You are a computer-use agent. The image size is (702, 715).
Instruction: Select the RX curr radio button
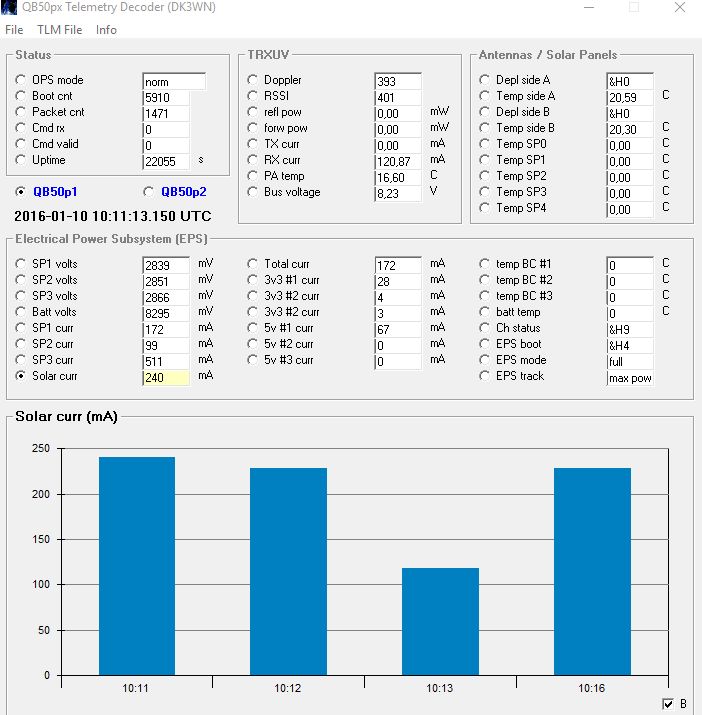point(252,160)
